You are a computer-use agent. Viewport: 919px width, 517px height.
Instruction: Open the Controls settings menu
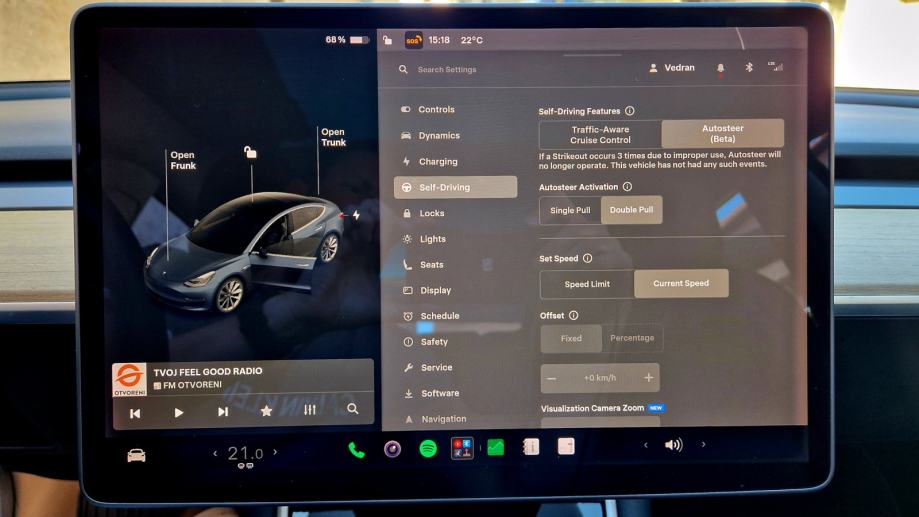point(428,110)
